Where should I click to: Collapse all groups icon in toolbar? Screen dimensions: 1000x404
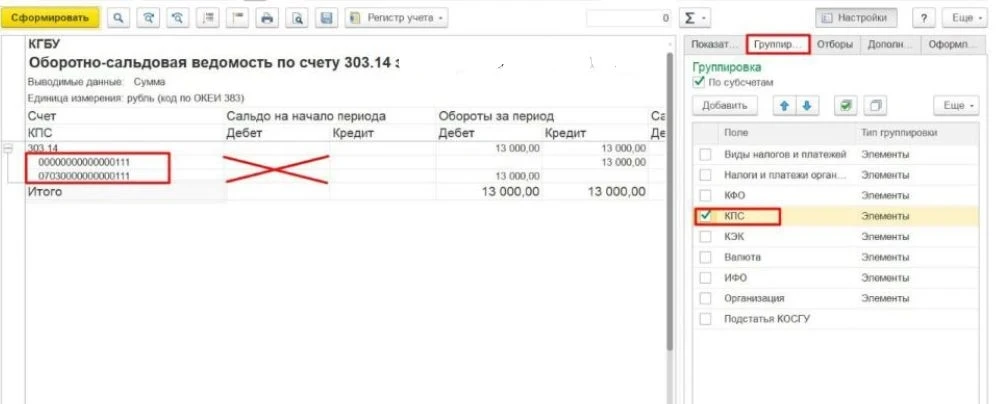pyautogui.click(x=238, y=18)
